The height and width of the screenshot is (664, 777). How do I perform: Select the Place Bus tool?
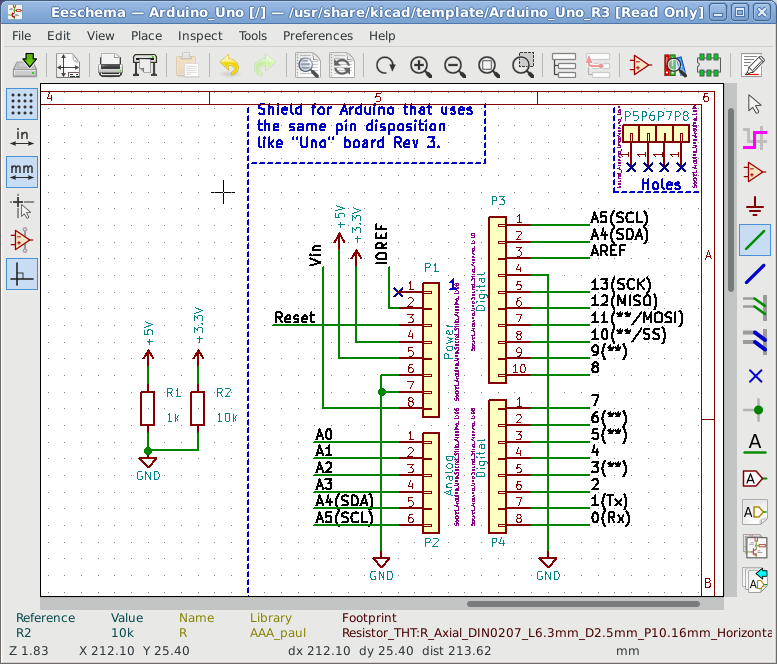(755, 274)
